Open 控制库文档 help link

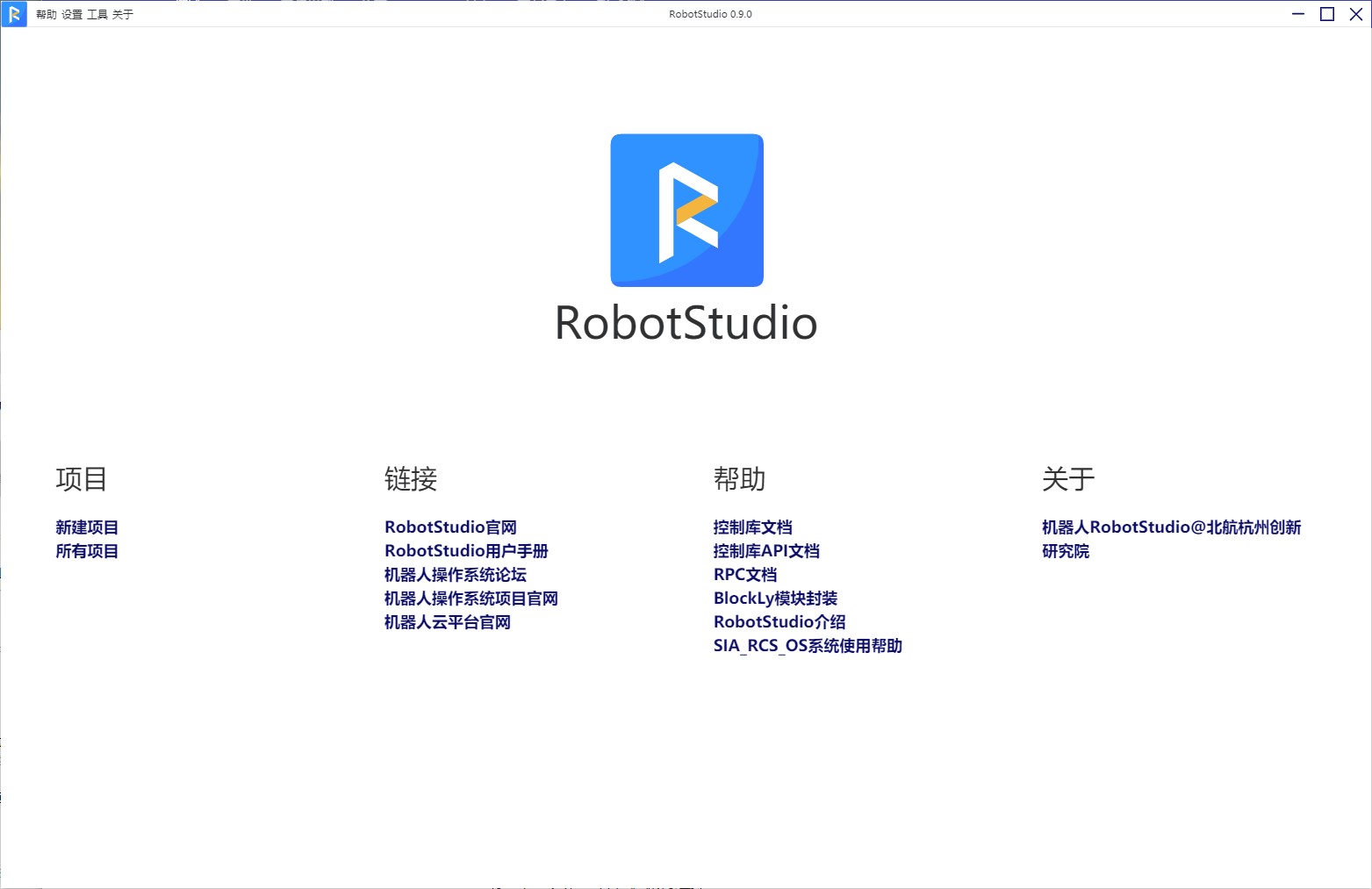click(x=753, y=527)
